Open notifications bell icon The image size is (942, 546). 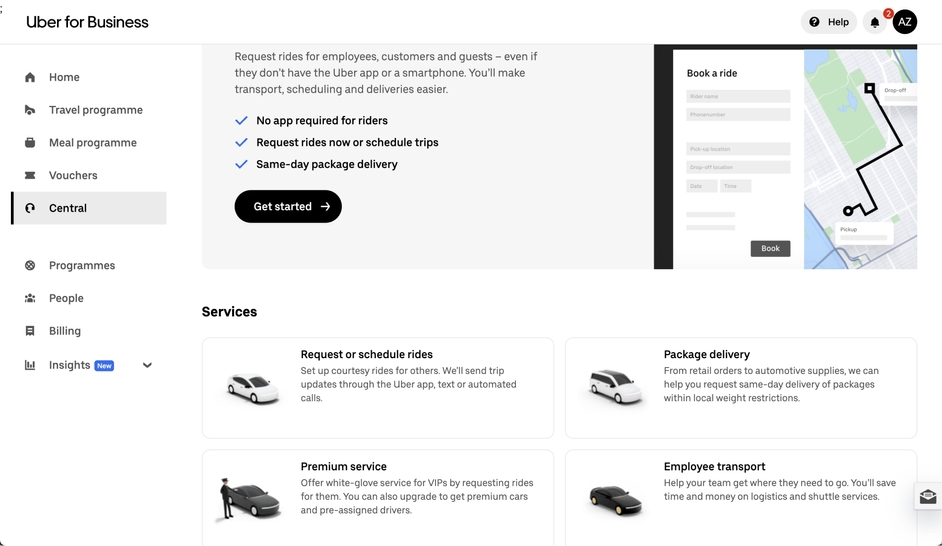coord(875,22)
